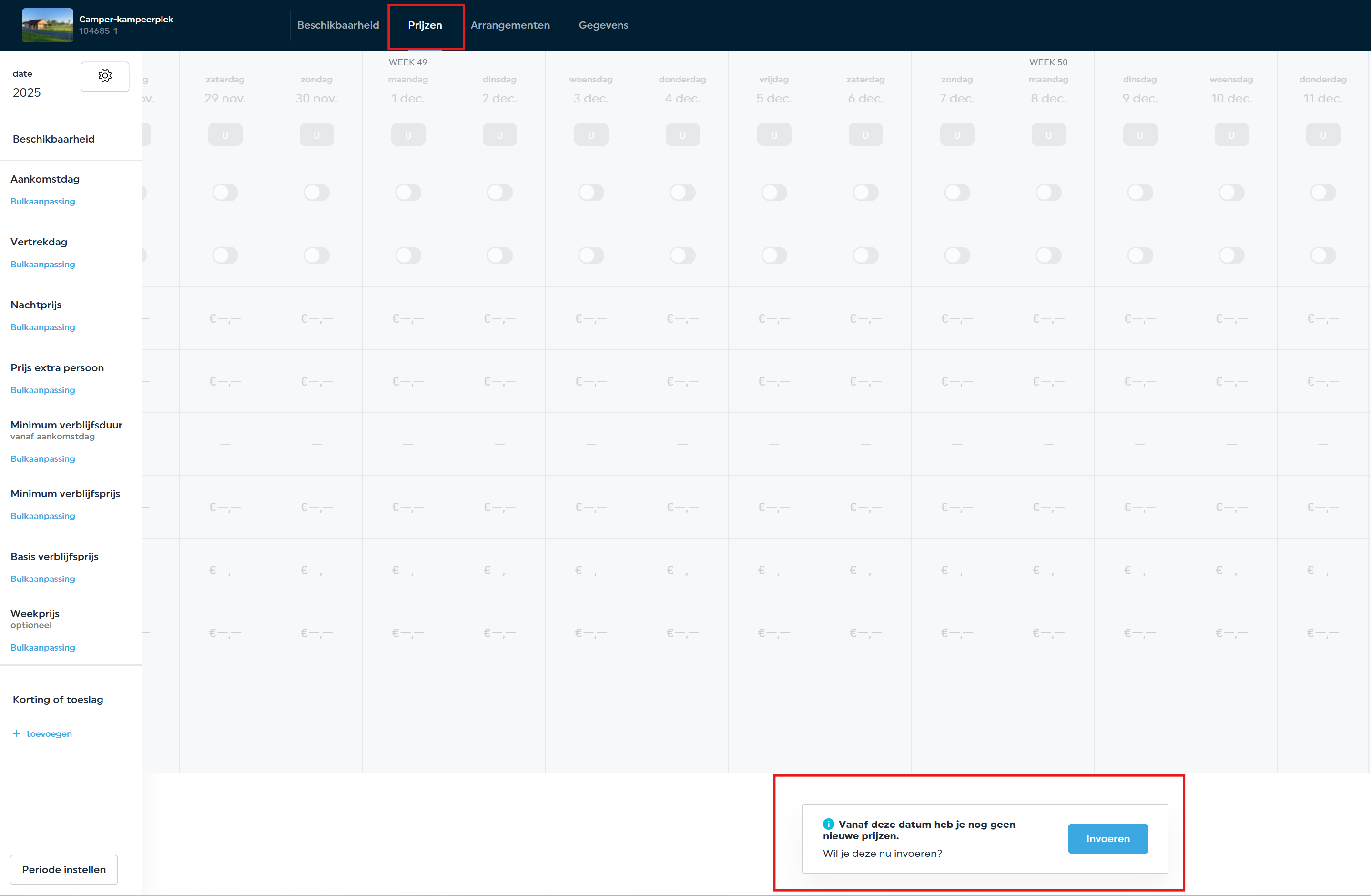This screenshot has height=896, width=1371.
Task: Switch to the Beschikbaarheid tab
Action: [338, 25]
